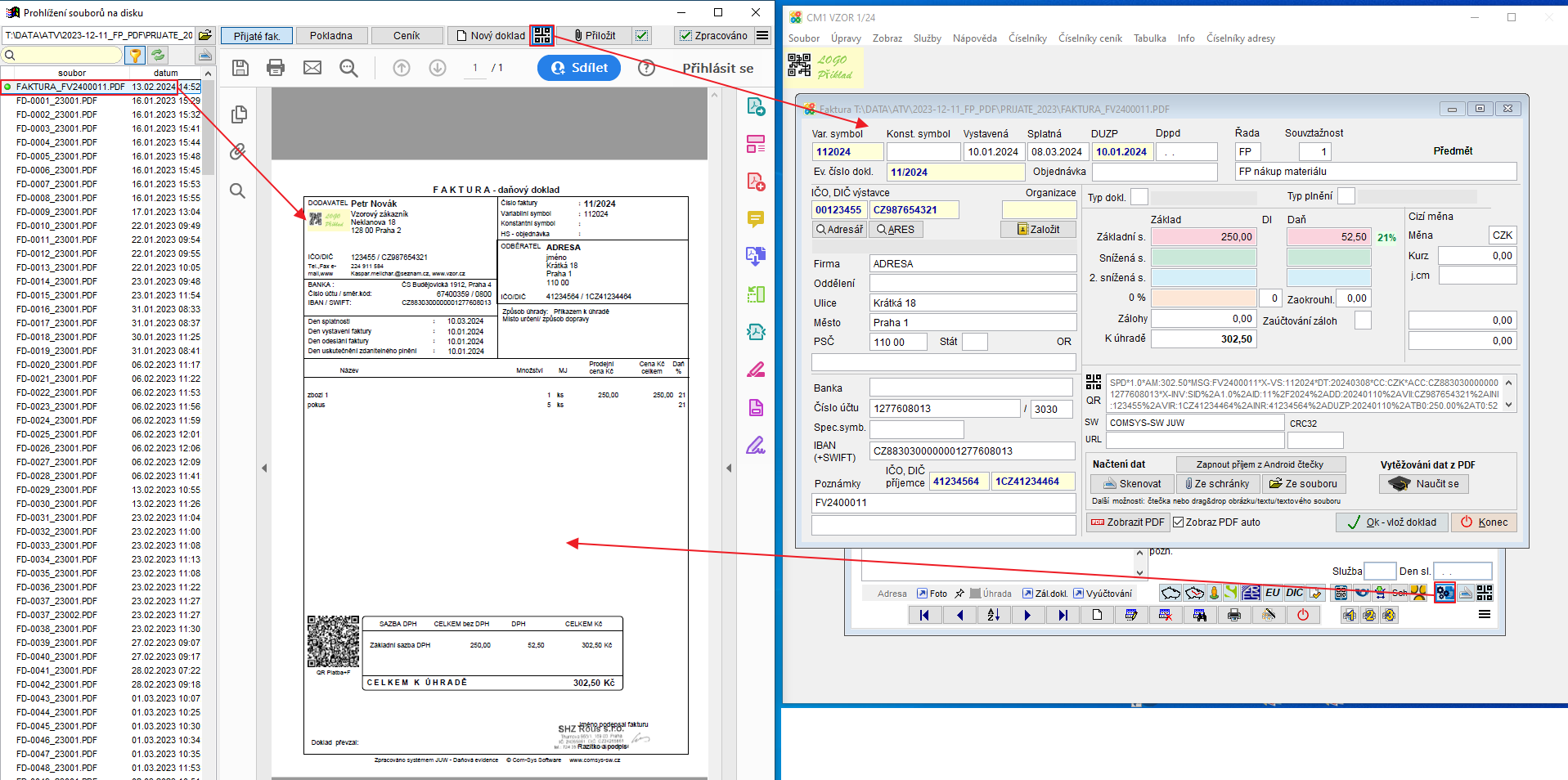Image resolution: width=1568 pixels, height=780 pixels.
Task: Click the yellow comment tool in right pane
Action: point(756,219)
